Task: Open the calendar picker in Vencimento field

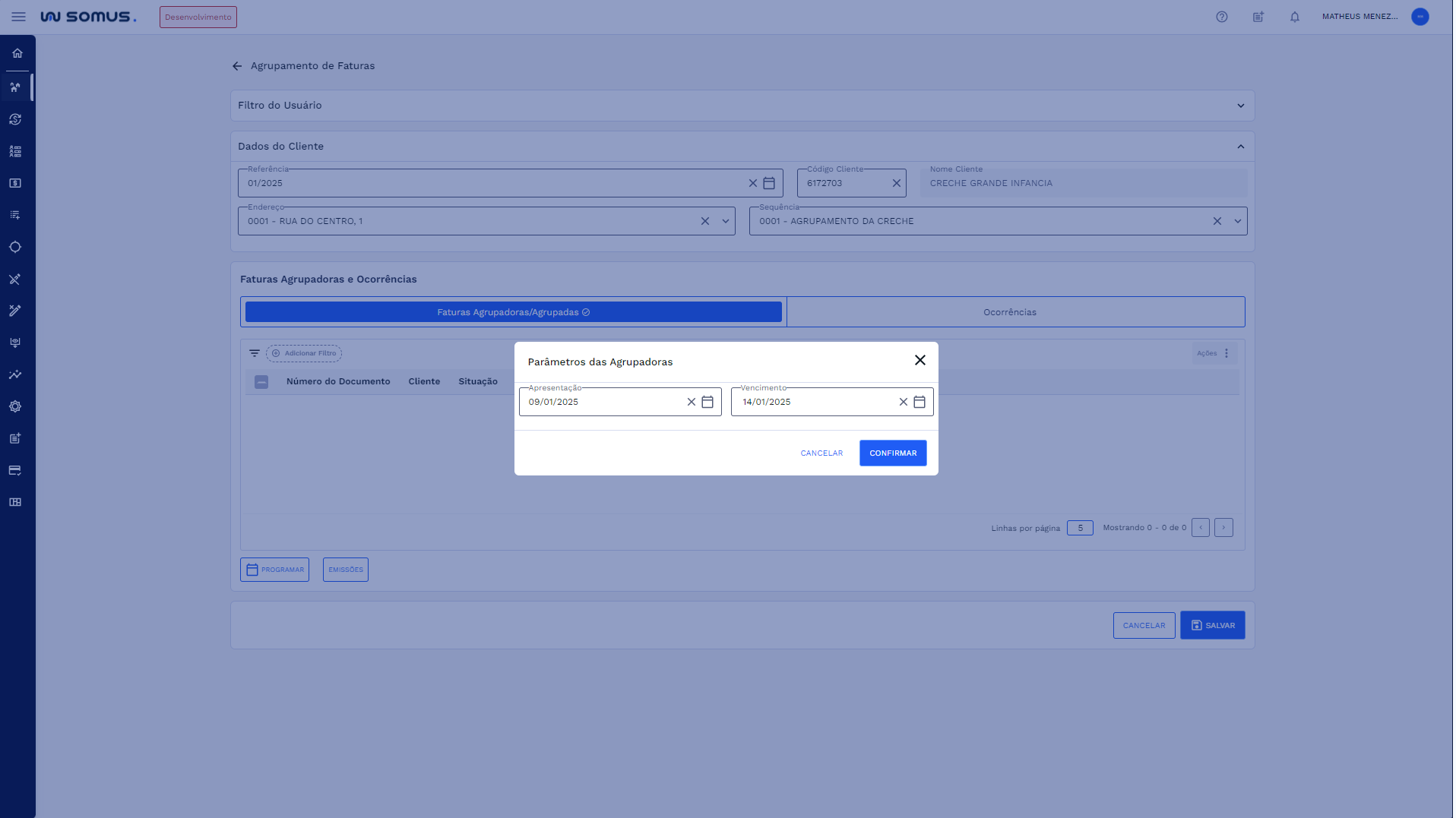Action: tap(919, 402)
